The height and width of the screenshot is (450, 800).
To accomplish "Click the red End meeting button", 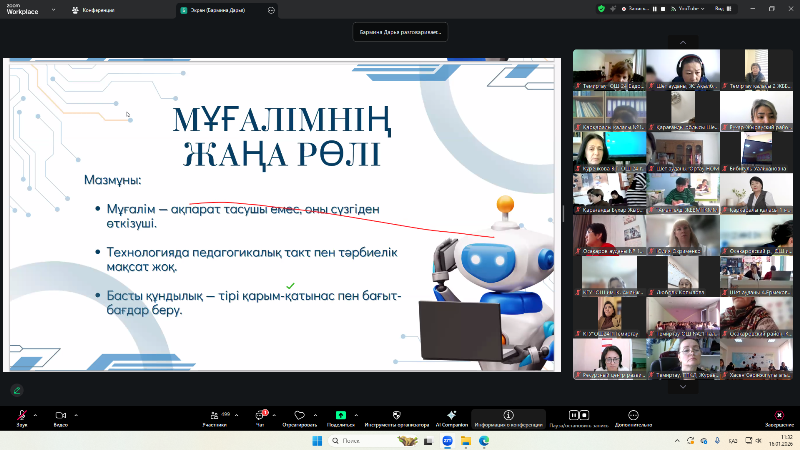I will [x=779, y=415].
